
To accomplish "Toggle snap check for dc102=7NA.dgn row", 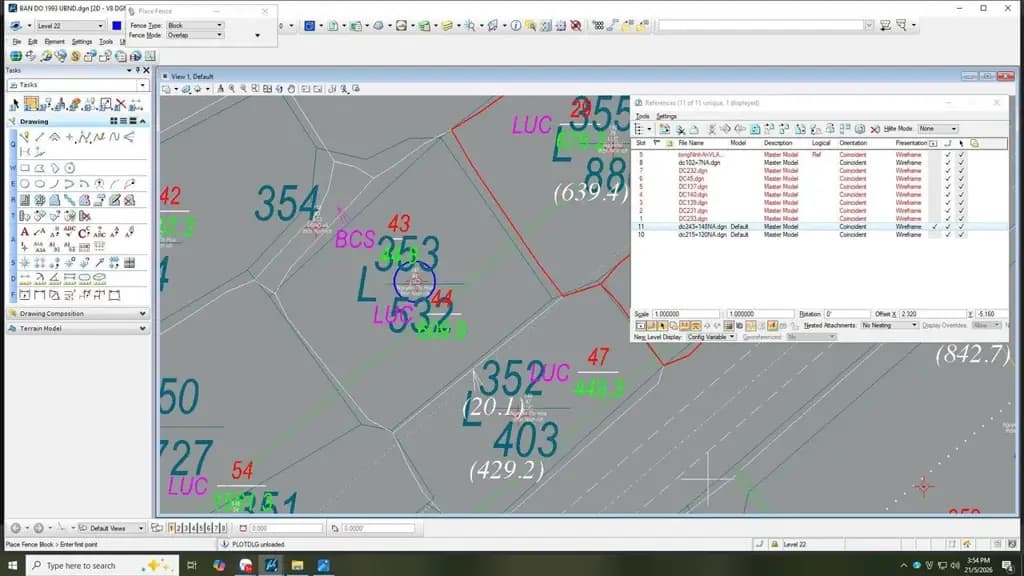I will 948,163.
